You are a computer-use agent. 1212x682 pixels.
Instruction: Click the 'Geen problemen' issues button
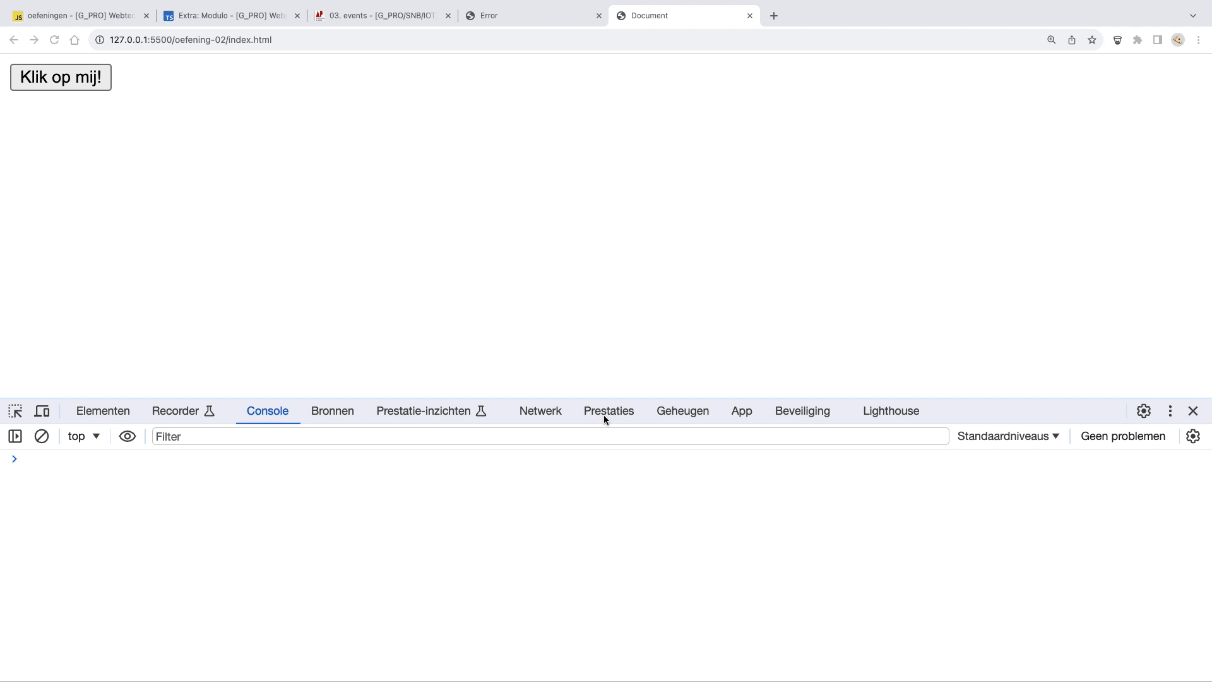point(1122,436)
